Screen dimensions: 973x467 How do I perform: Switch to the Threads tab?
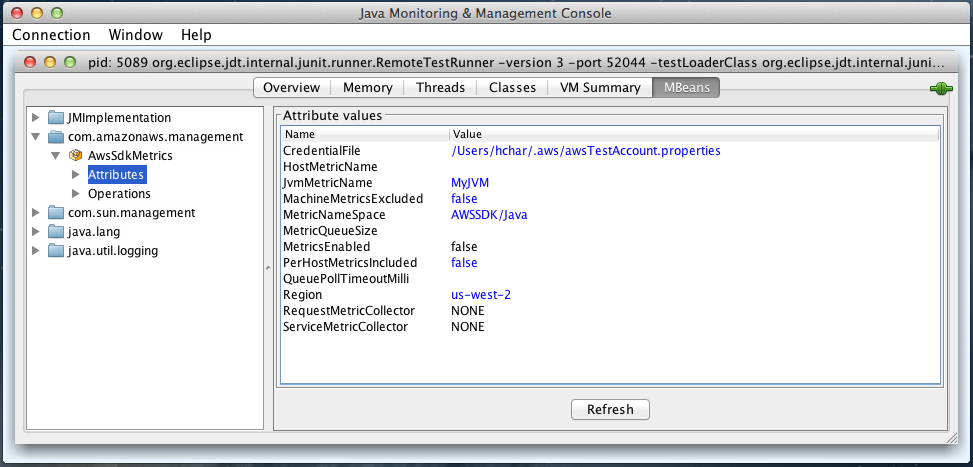point(441,87)
